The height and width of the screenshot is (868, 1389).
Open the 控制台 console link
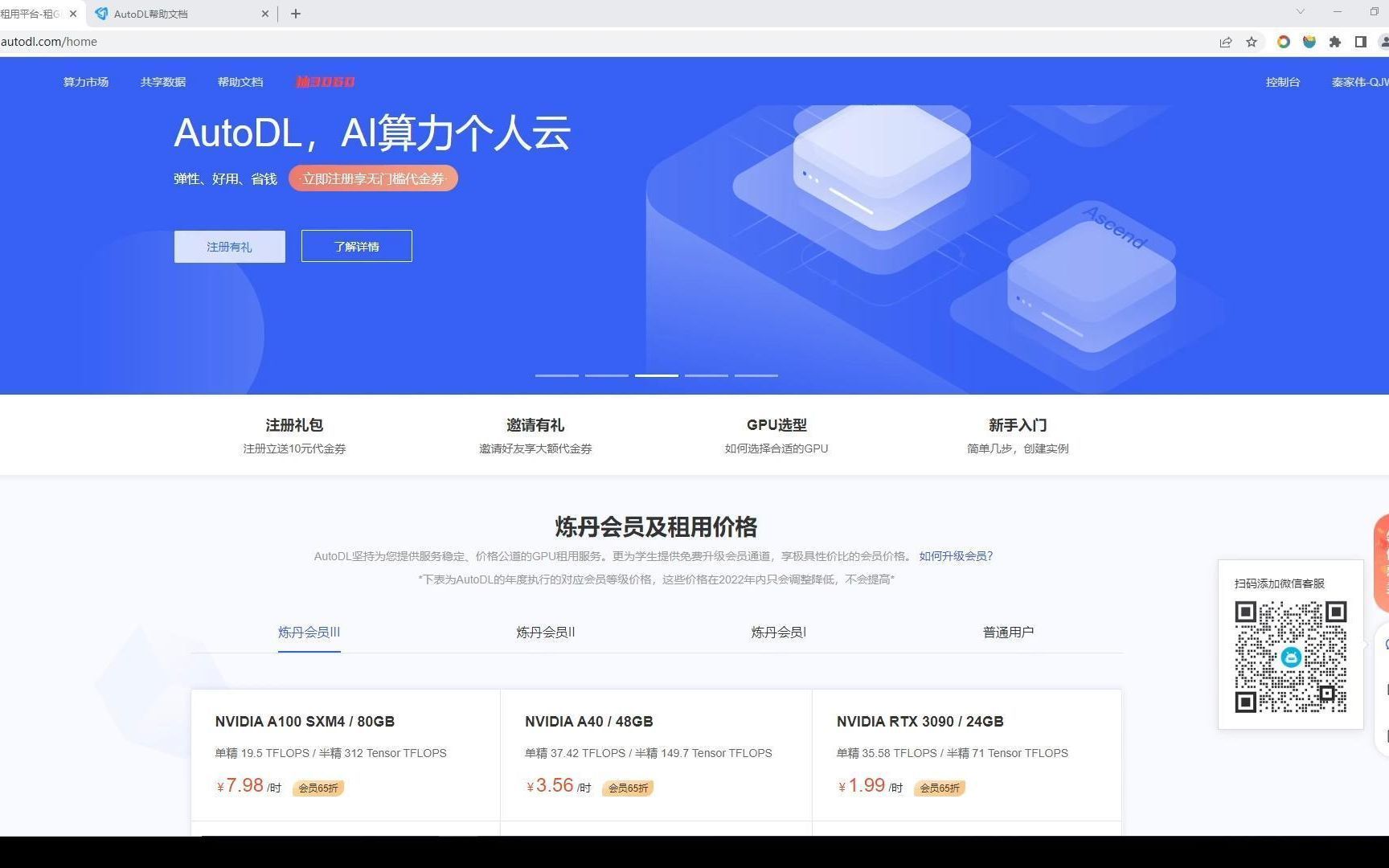(1283, 82)
